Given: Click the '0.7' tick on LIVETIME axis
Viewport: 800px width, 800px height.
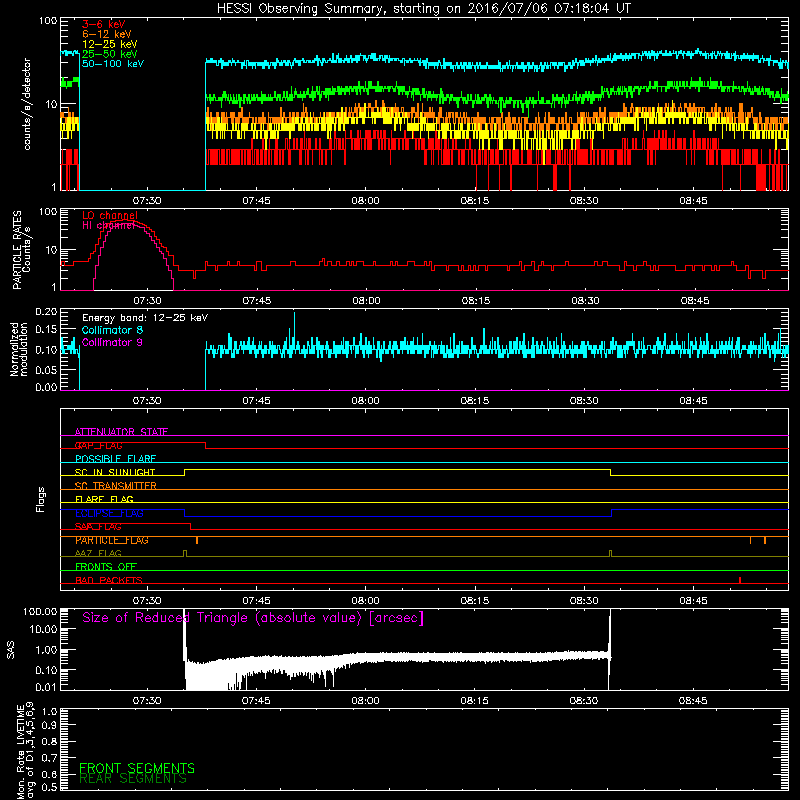Looking at the screenshot, I should click(49, 758).
